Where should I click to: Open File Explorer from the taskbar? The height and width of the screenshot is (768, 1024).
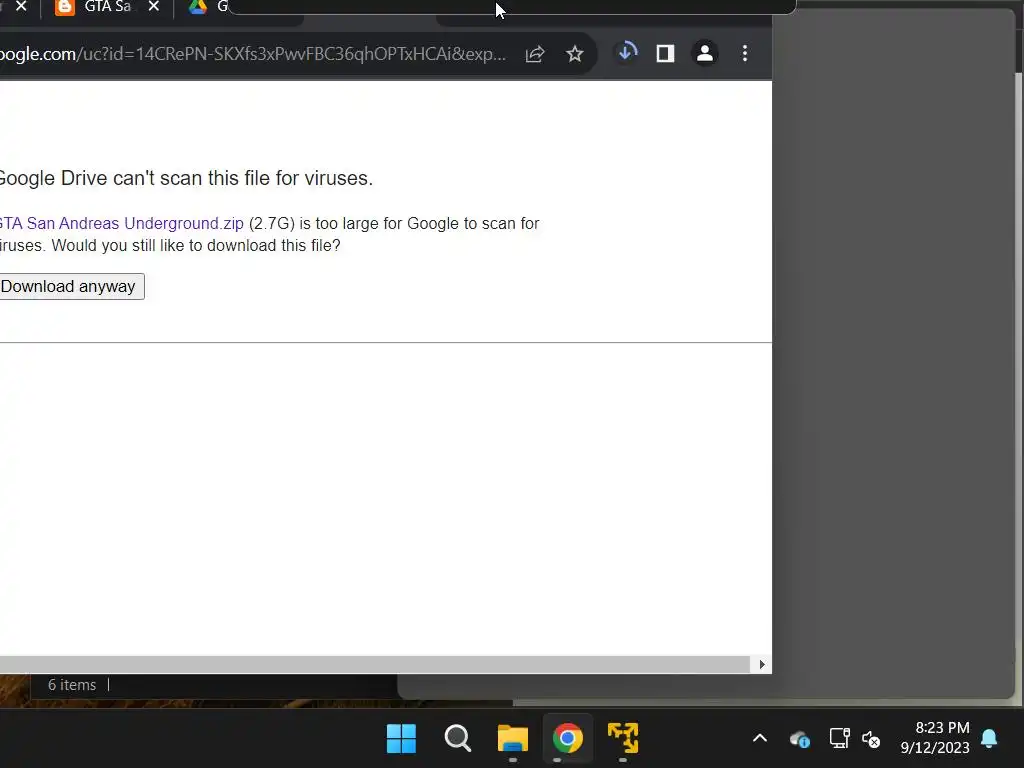pos(513,739)
